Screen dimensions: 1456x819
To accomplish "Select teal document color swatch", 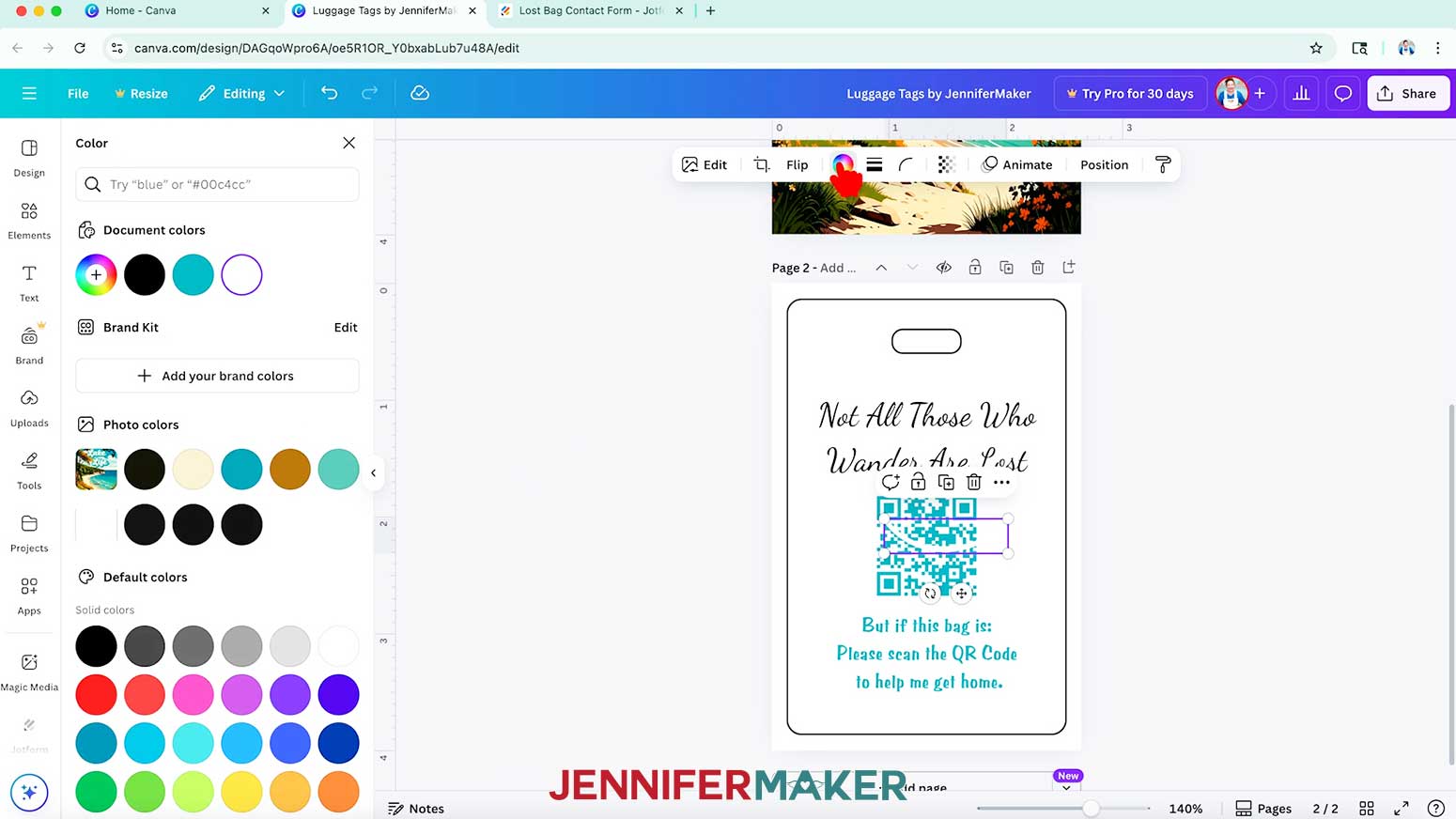I will tap(194, 275).
